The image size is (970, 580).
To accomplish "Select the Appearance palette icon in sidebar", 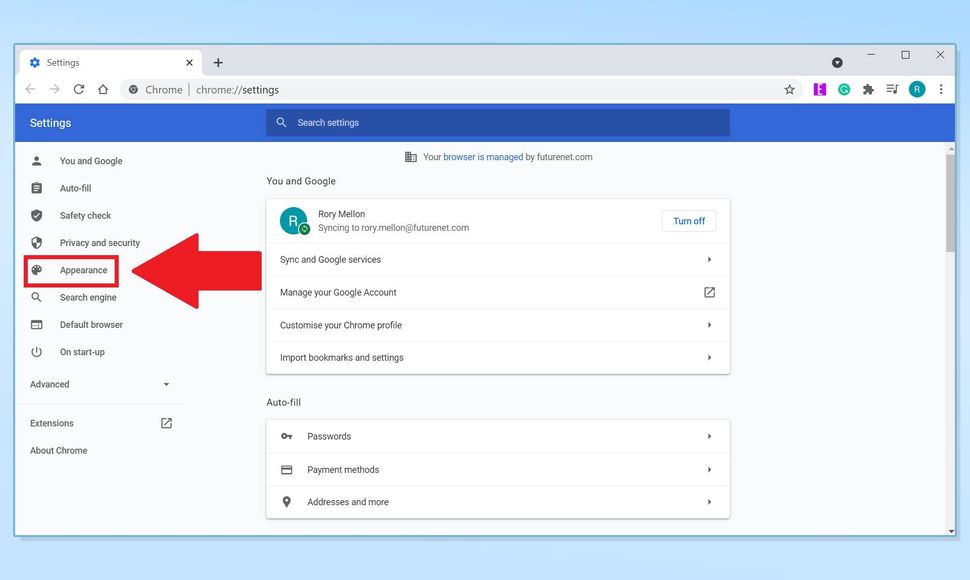I will point(37,270).
